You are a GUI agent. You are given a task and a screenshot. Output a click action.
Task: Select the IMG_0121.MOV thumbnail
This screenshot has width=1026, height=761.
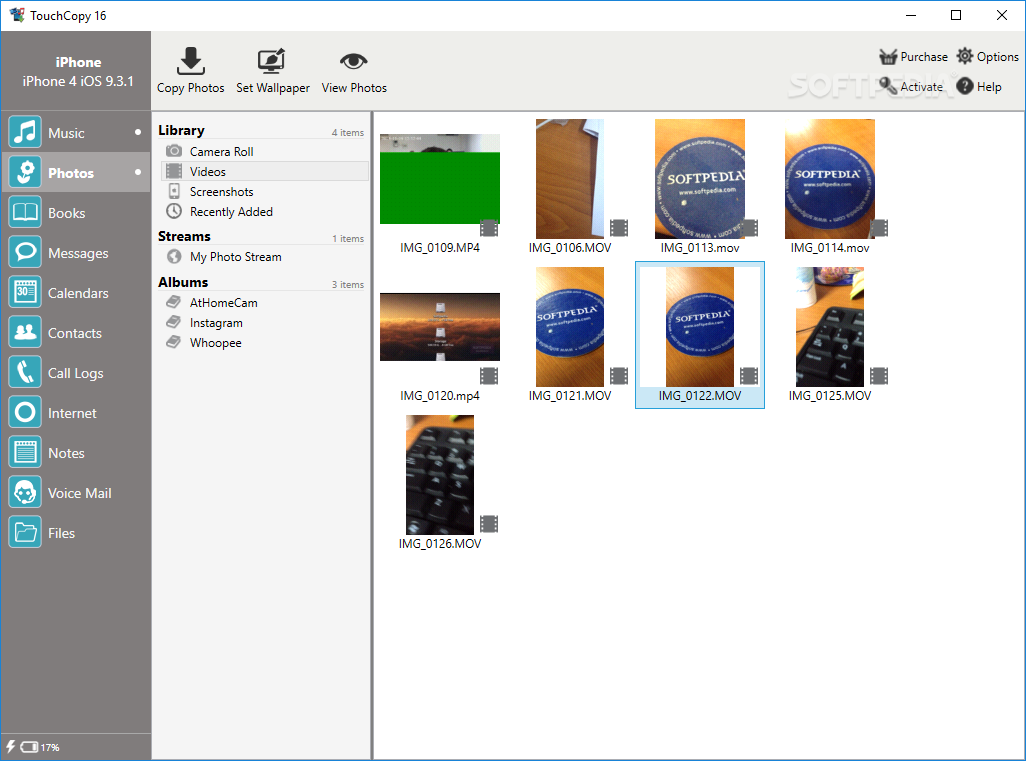point(570,327)
